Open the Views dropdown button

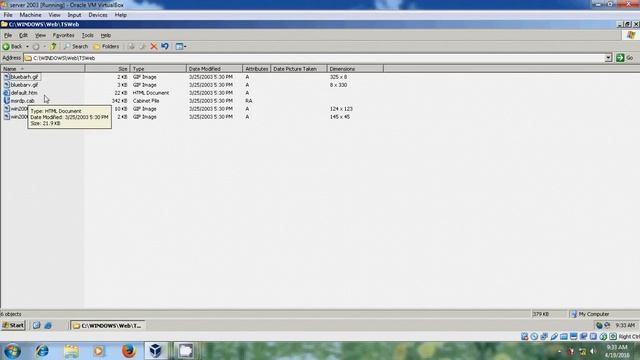coord(181,47)
